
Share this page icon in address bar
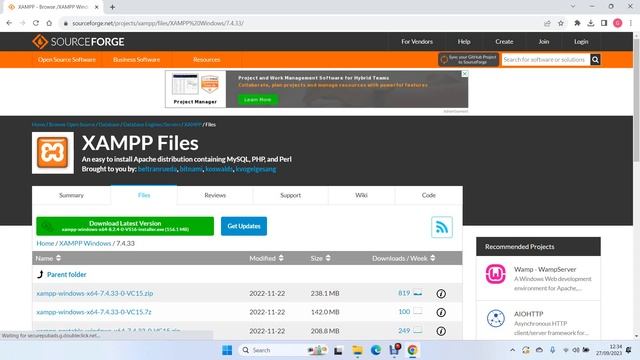pos(547,23)
